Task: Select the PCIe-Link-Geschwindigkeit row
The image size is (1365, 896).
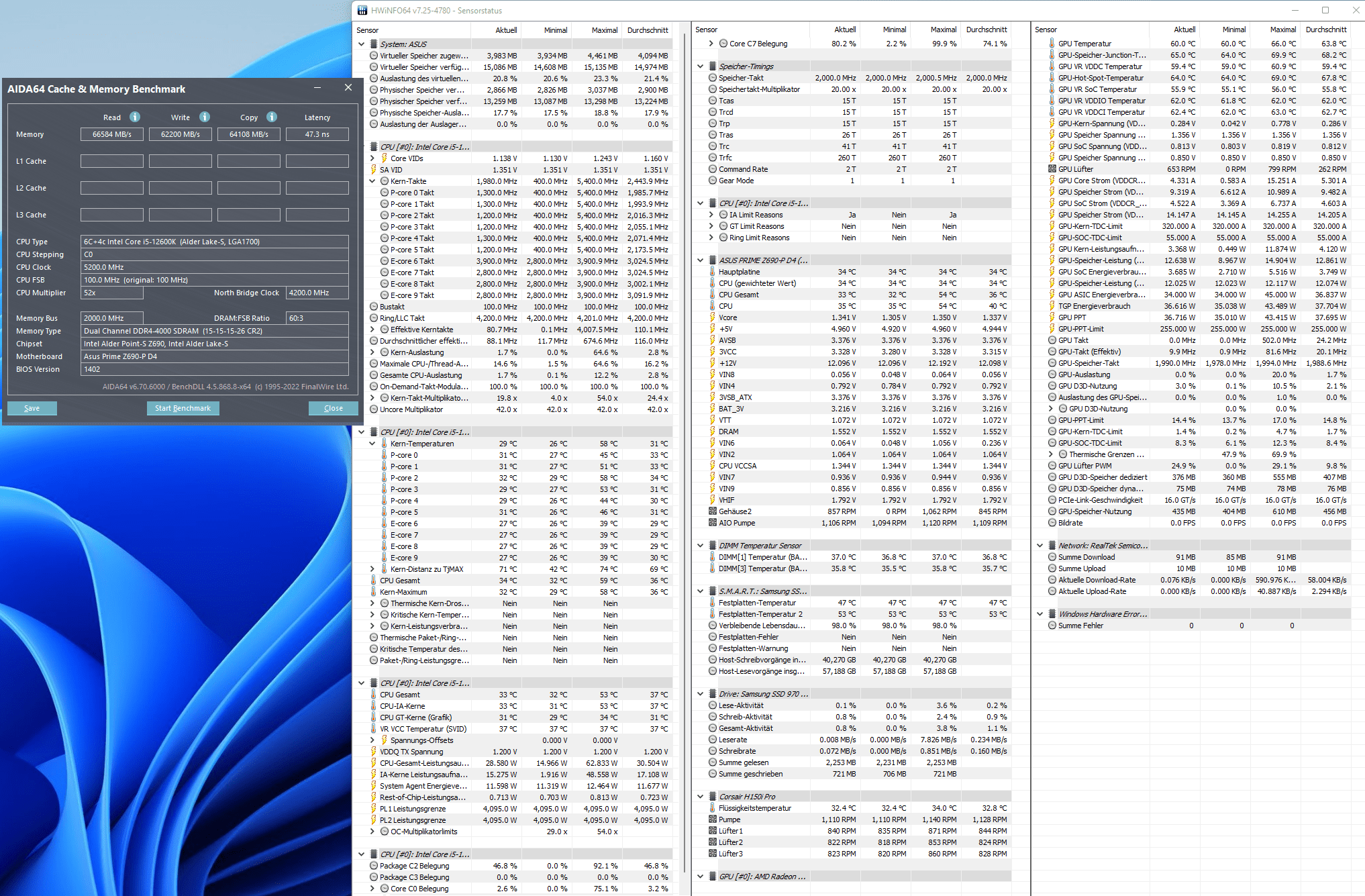Action: [x=1191, y=500]
